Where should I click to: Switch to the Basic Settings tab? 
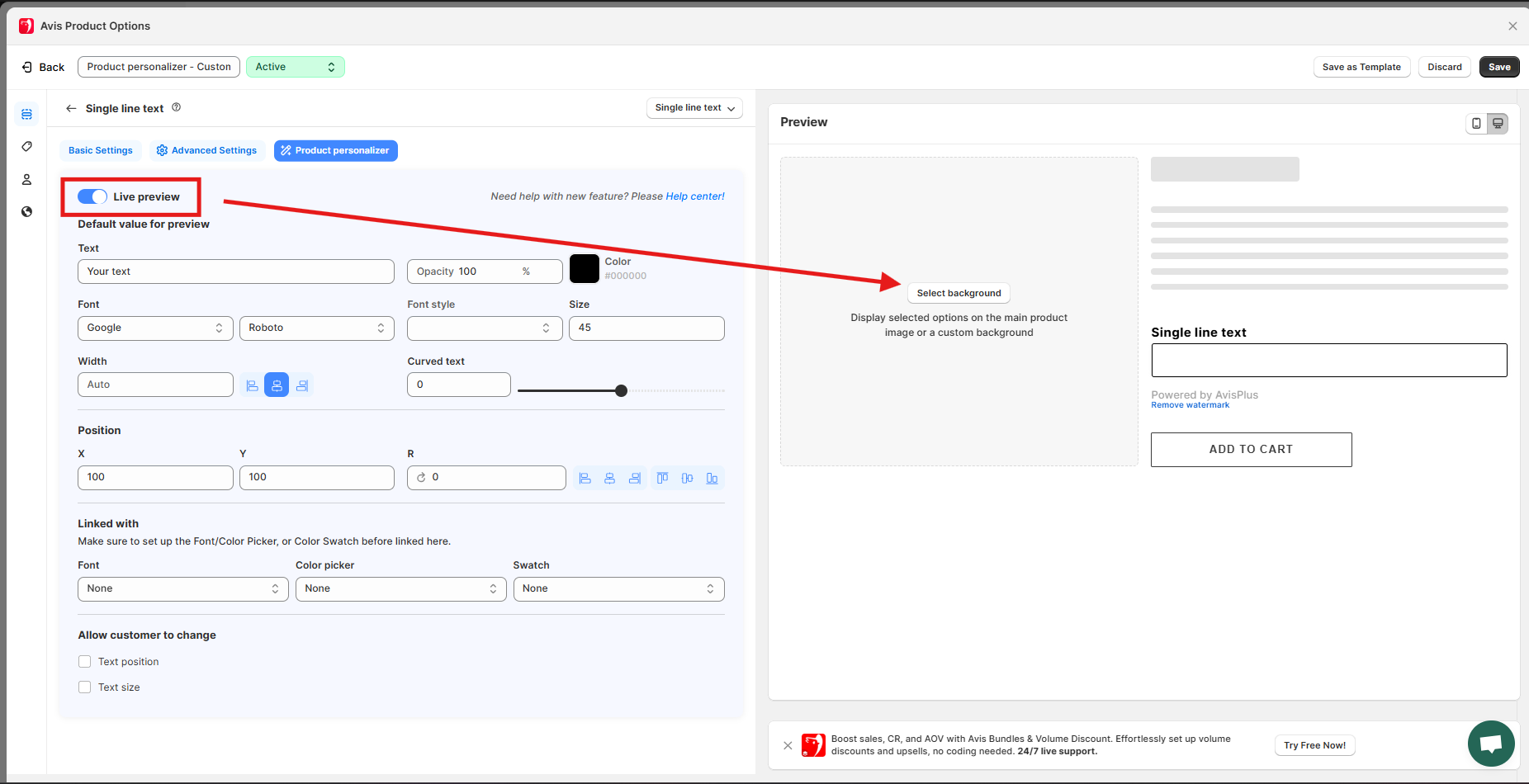pyautogui.click(x=100, y=150)
